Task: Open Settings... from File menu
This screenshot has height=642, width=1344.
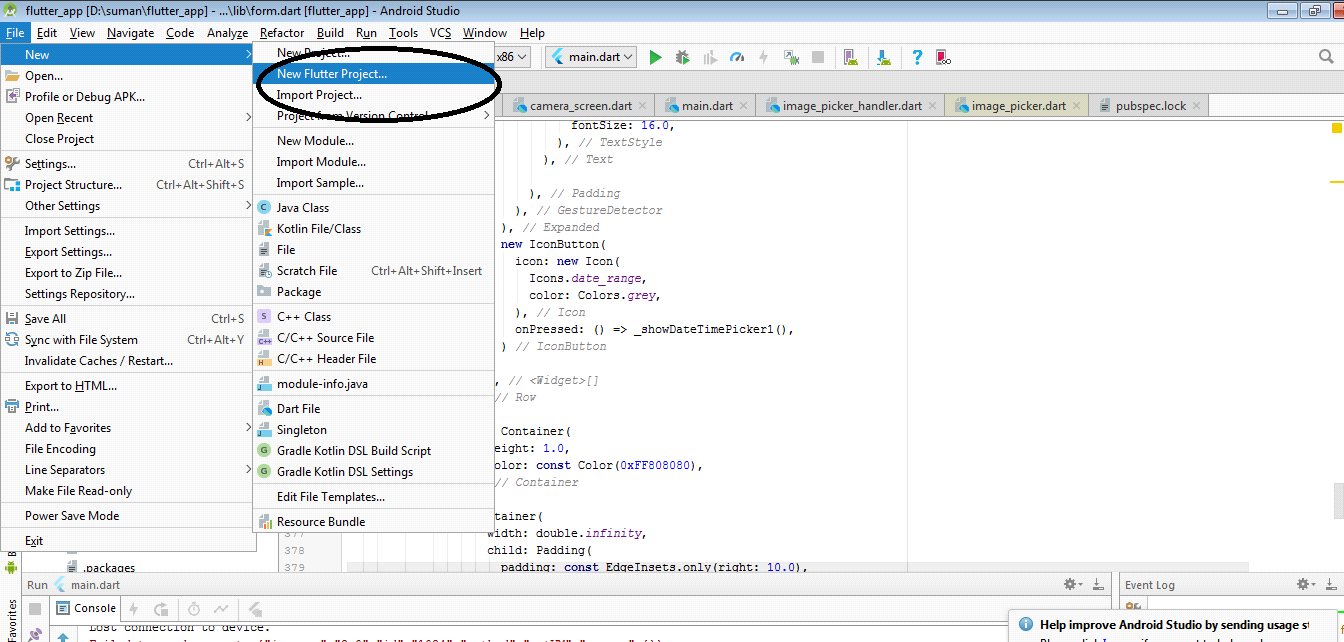Action: click(x=126, y=163)
